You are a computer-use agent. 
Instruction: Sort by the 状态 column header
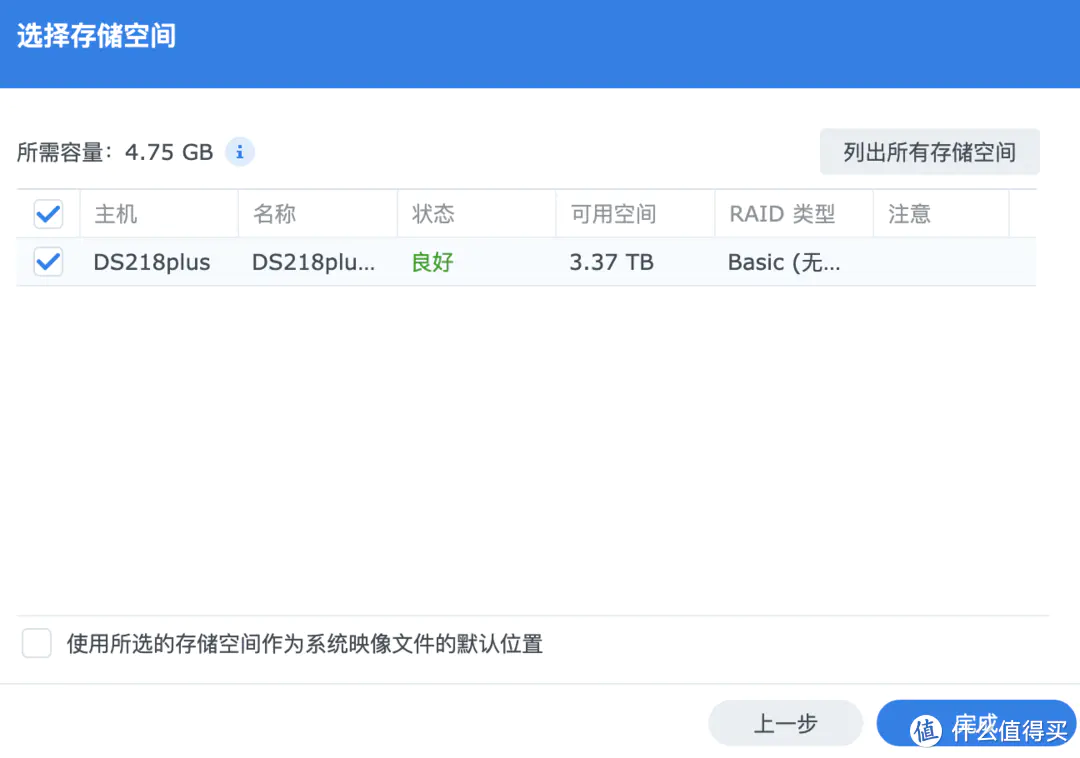433,214
